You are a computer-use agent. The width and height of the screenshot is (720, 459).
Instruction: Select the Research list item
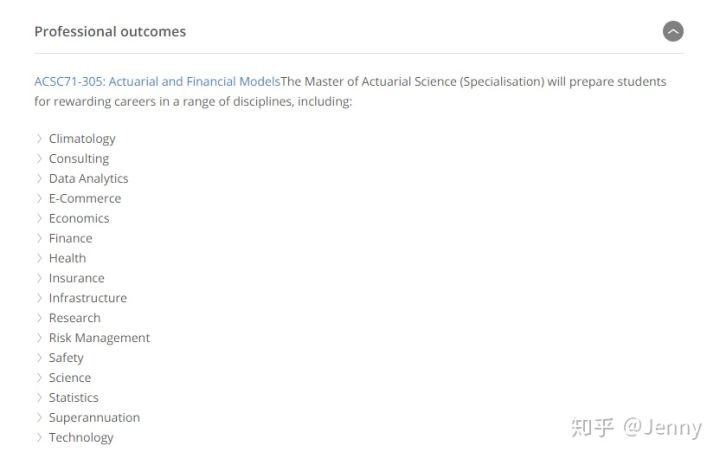coord(74,318)
